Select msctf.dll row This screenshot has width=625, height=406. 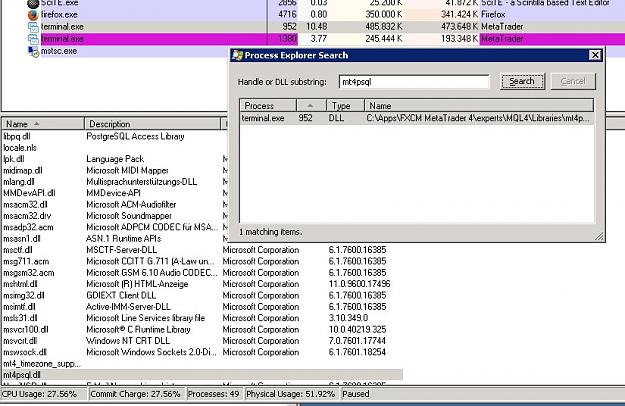coord(18,250)
